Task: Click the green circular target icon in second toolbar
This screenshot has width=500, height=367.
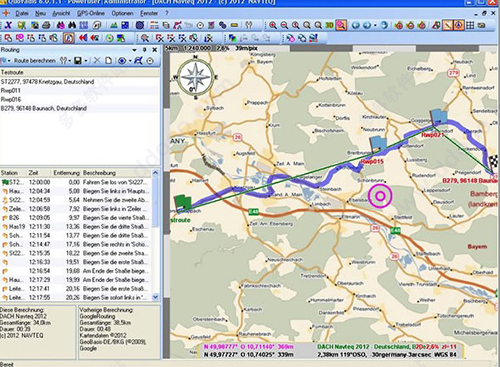Action: 109,38
